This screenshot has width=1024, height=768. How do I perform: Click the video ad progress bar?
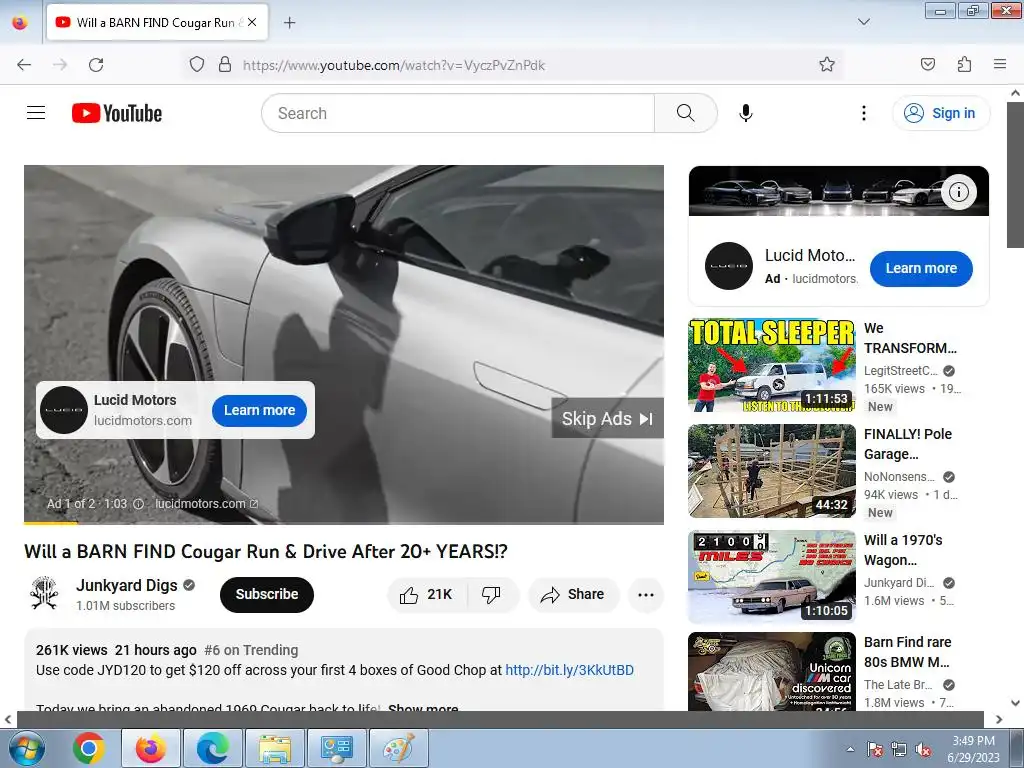344,522
